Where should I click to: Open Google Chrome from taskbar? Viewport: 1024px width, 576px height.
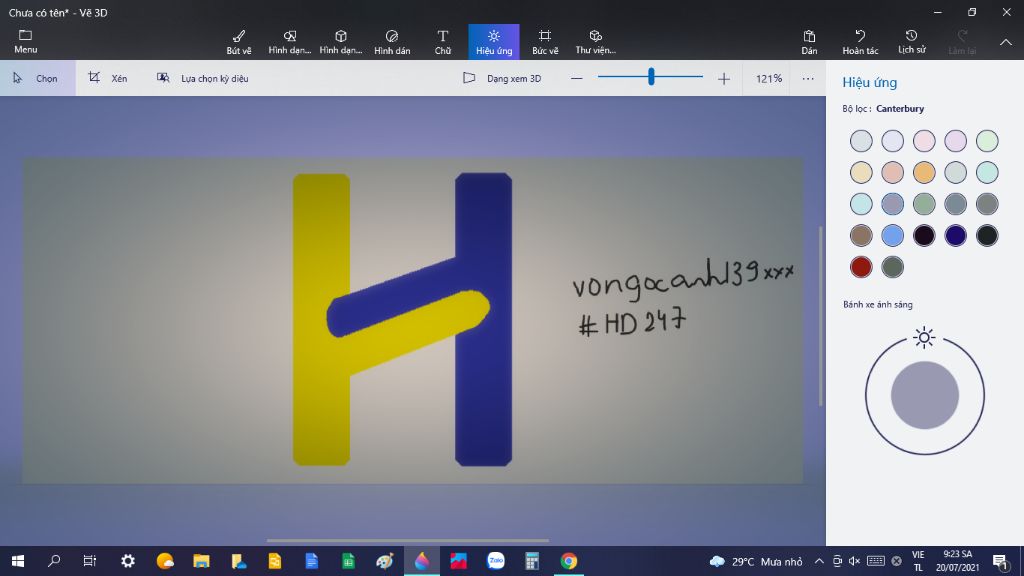pos(569,561)
